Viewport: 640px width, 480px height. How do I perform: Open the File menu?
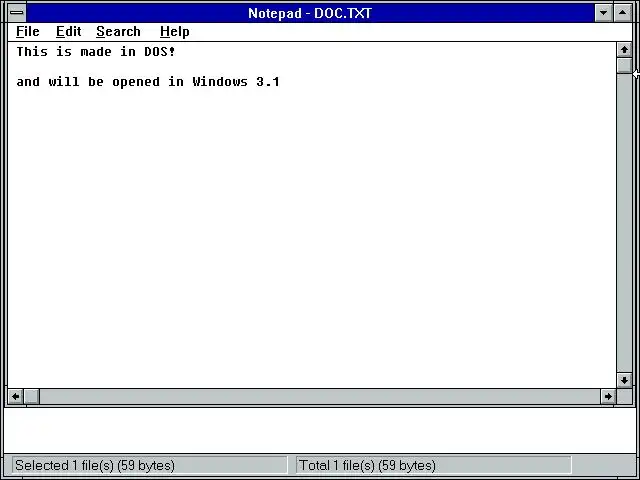point(28,31)
